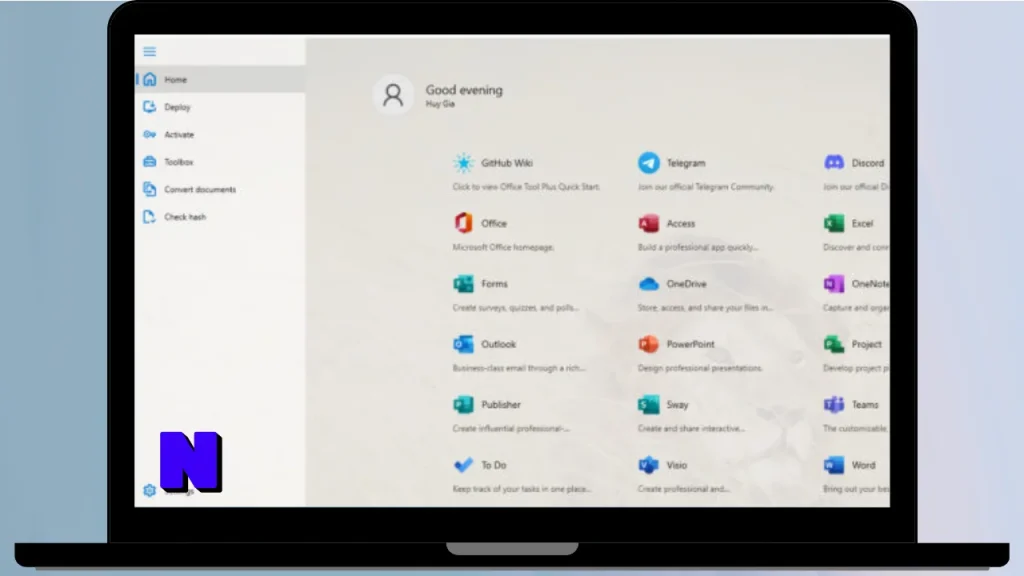Click the Office logo icon
The image size is (1024, 576).
coord(463,223)
